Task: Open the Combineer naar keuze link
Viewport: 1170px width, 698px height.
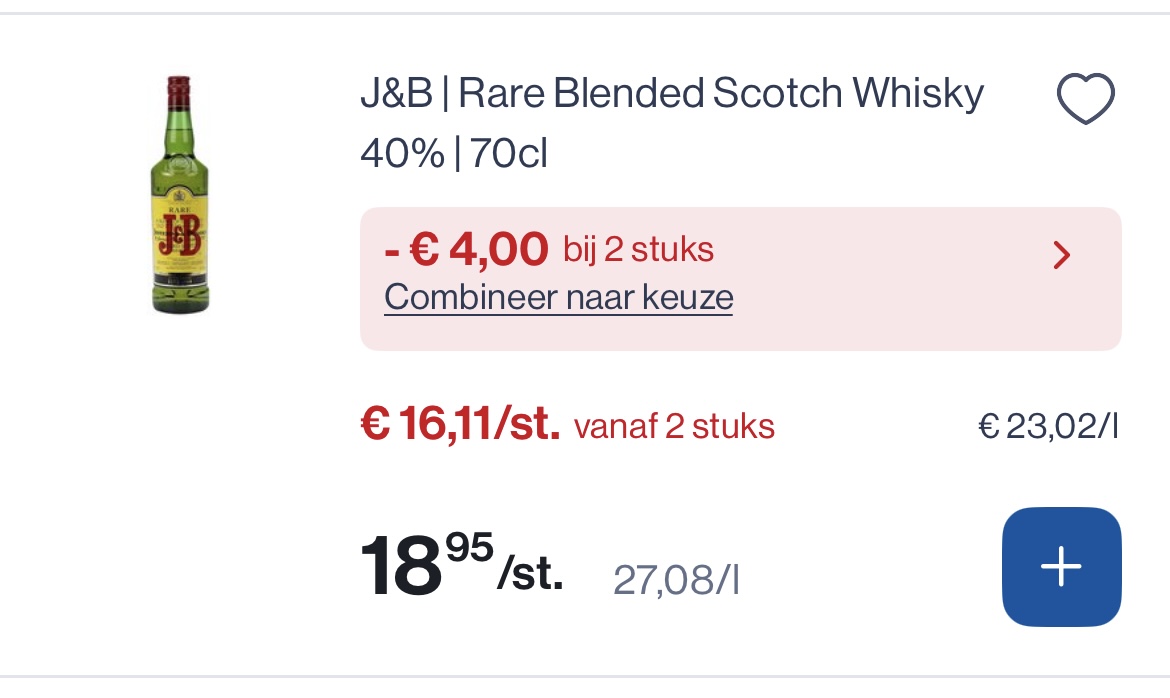Action: (558, 297)
